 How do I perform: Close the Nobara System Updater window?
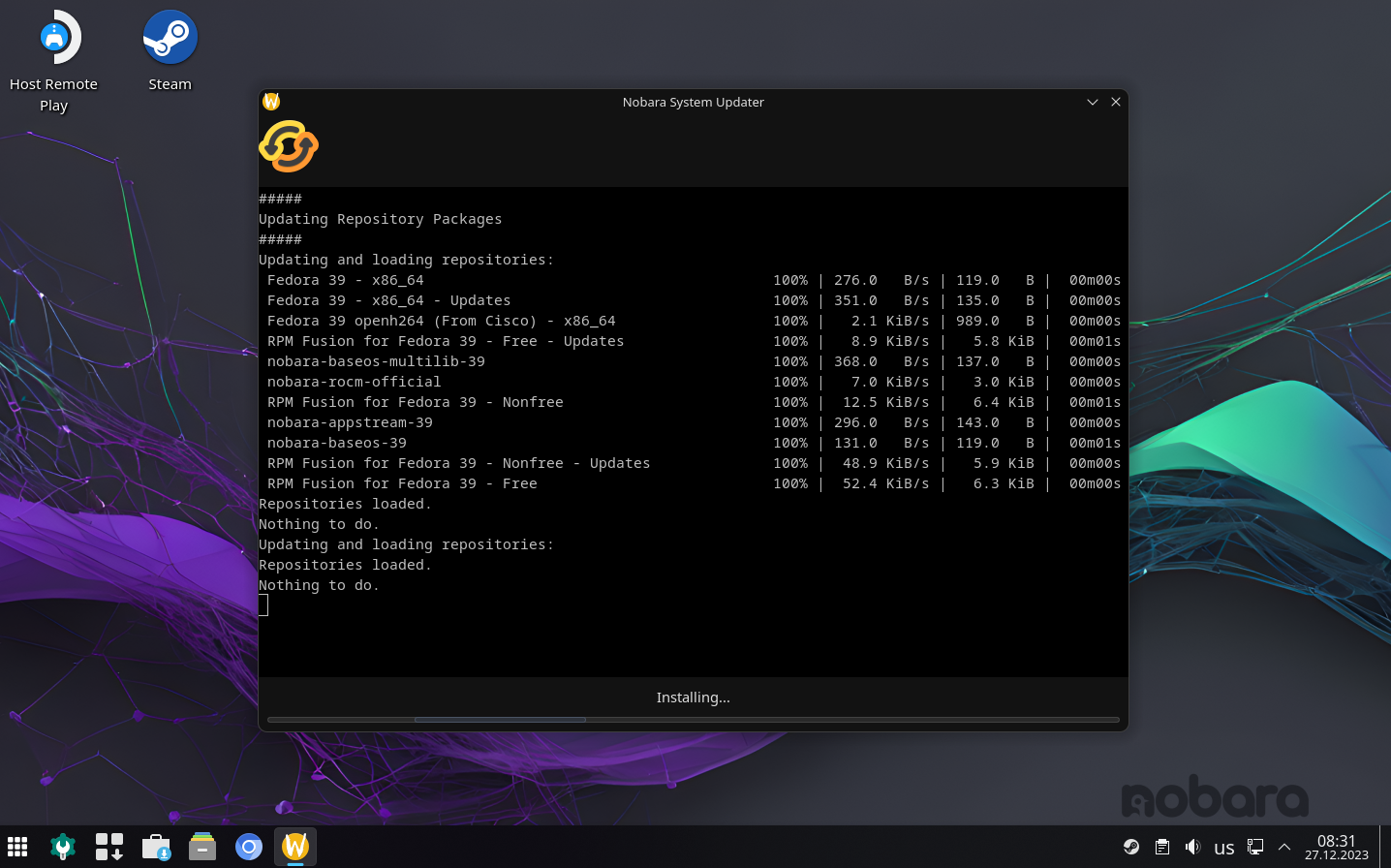click(1116, 102)
